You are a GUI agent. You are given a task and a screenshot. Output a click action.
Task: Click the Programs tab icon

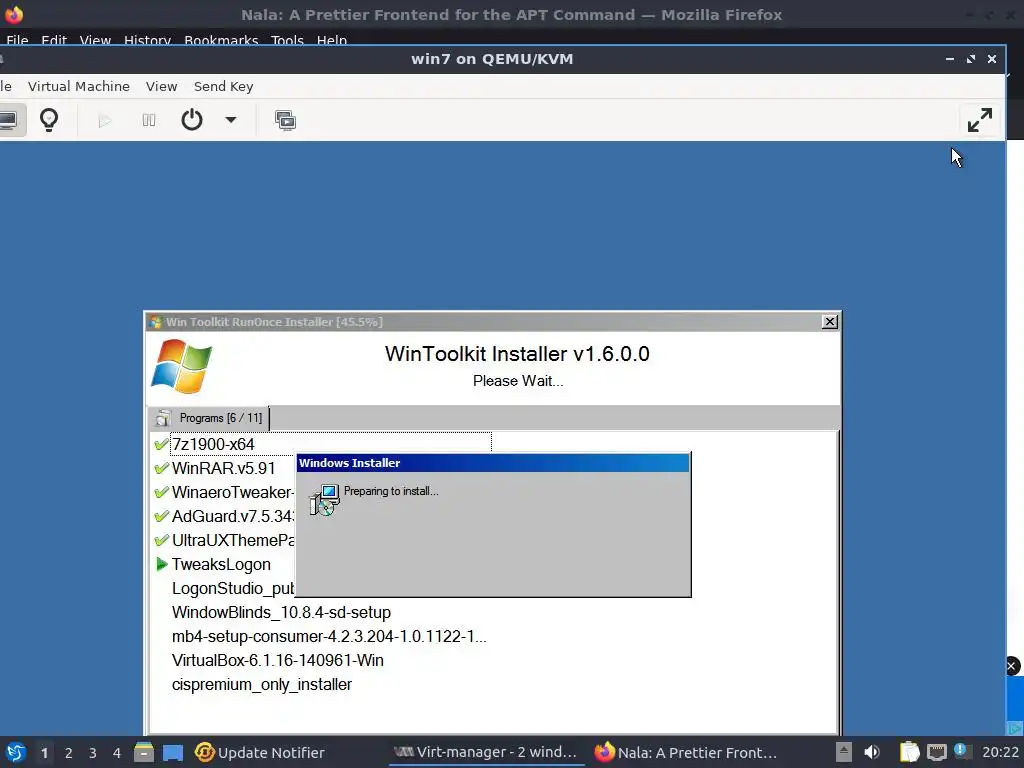click(163, 418)
